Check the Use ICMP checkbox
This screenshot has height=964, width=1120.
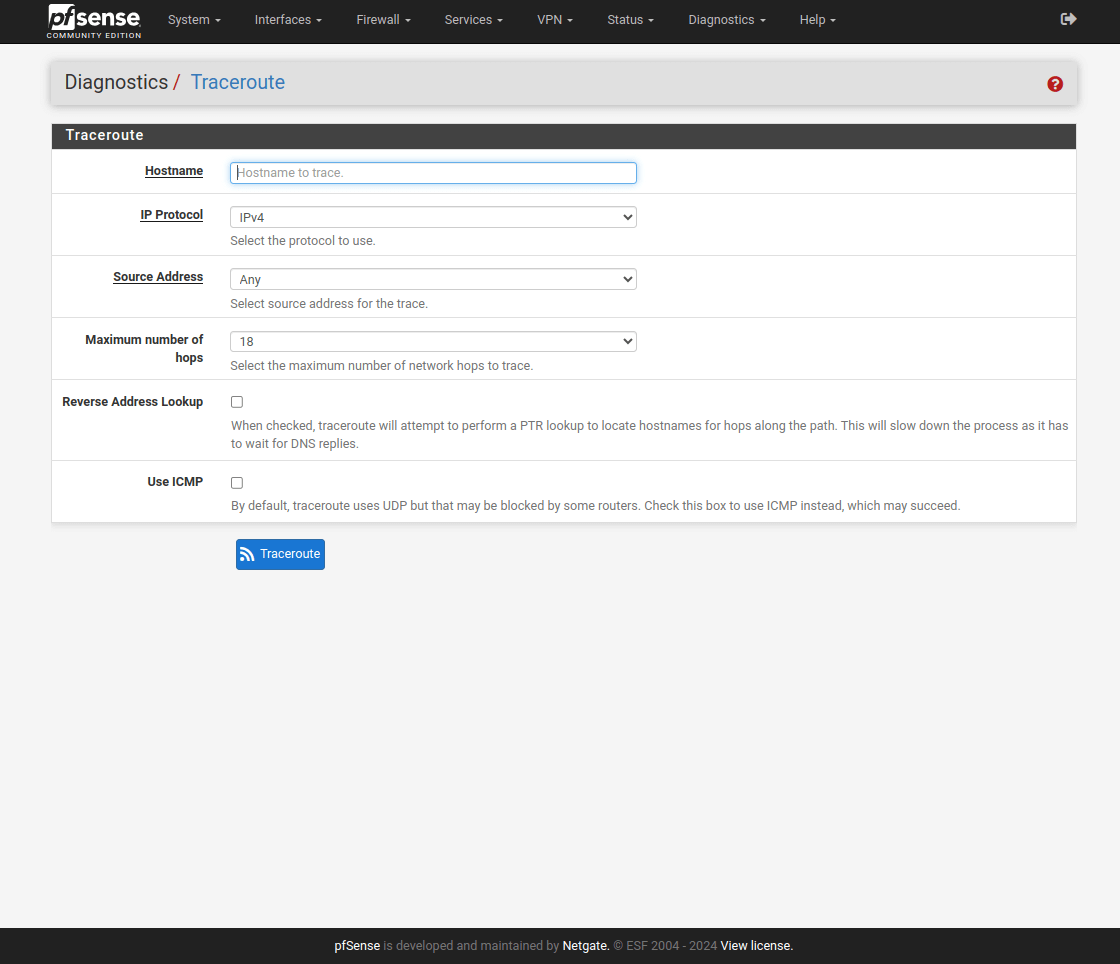click(237, 482)
